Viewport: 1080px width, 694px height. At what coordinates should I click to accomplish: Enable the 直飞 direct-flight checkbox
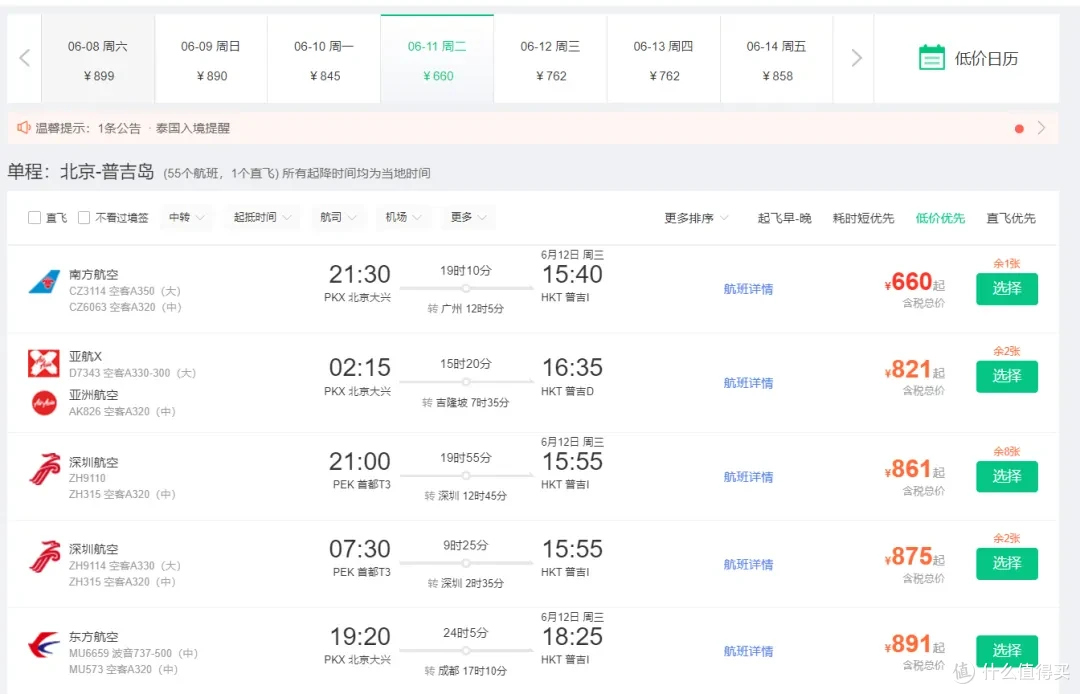click(x=34, y=218)
